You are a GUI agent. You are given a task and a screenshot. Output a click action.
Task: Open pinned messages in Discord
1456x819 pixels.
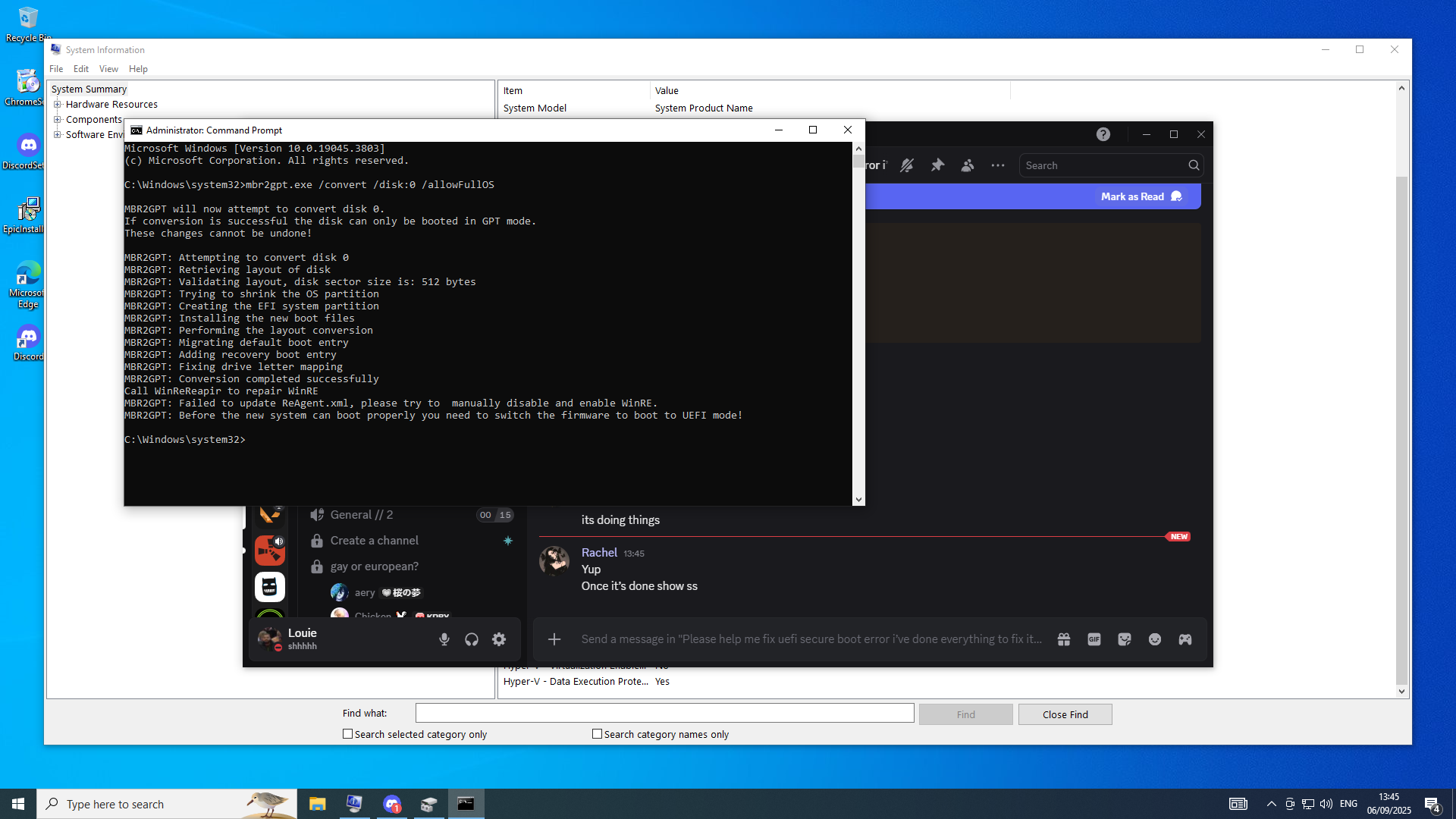pyautogui.click(x=938, y=165)
